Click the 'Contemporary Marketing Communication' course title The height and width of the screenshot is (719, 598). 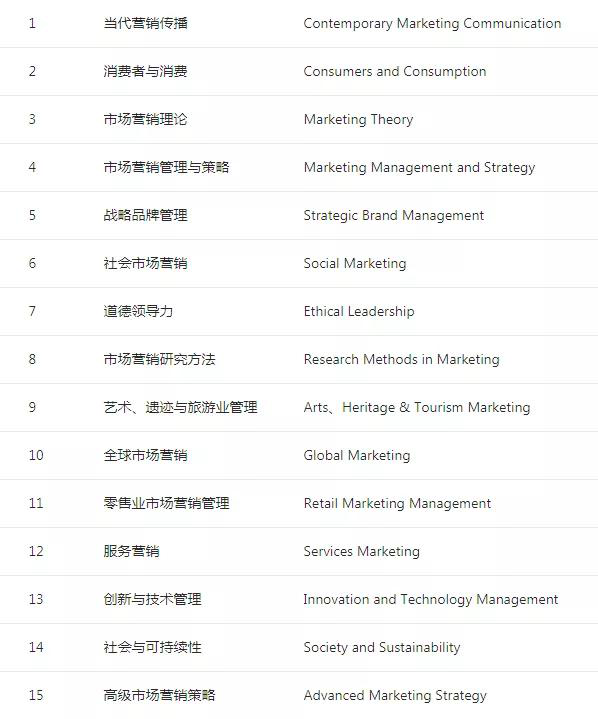pos(432,23)
